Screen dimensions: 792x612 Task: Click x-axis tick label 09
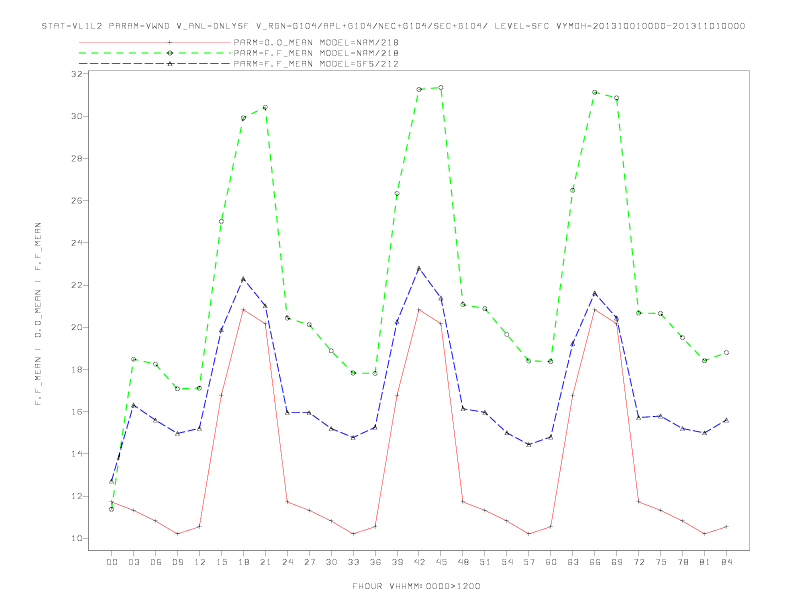click(177, 562)
